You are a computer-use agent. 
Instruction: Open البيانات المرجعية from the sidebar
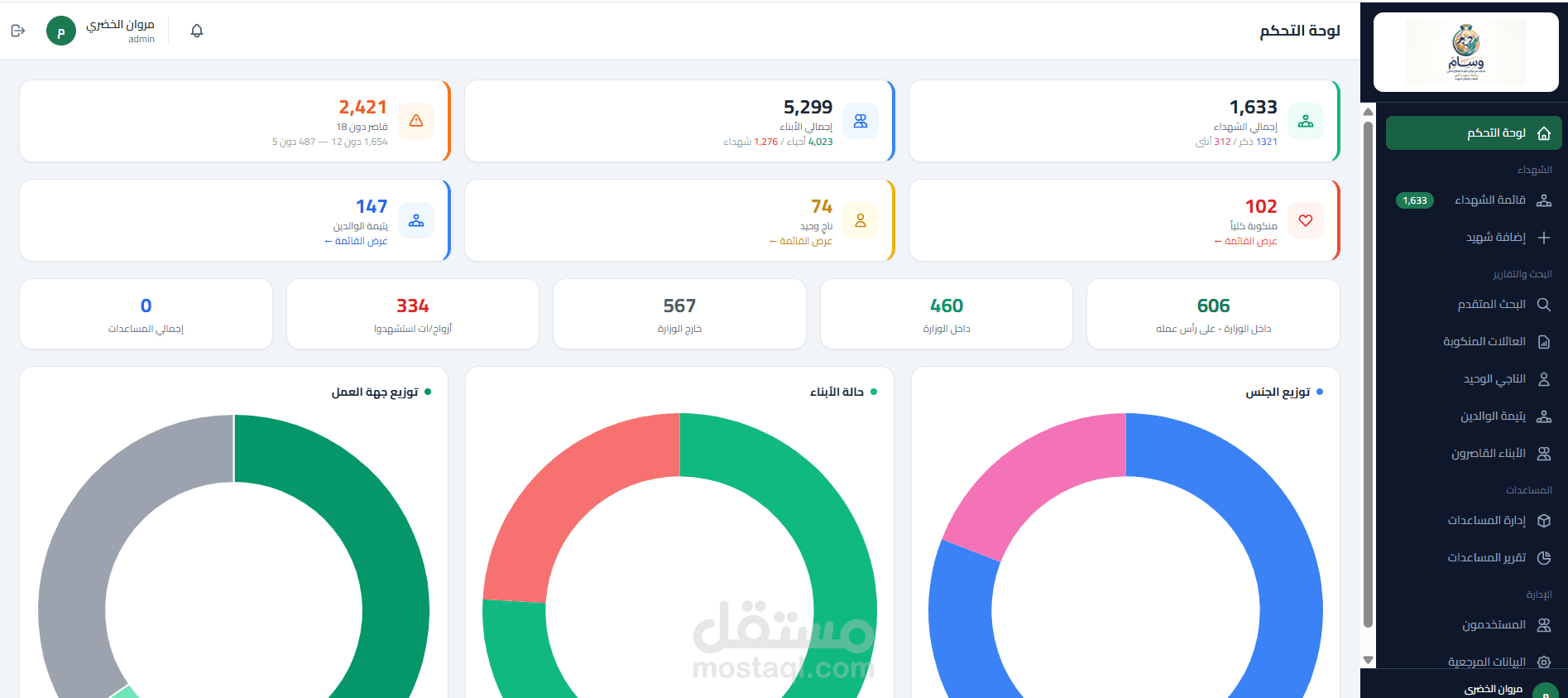pos(1474,662)
